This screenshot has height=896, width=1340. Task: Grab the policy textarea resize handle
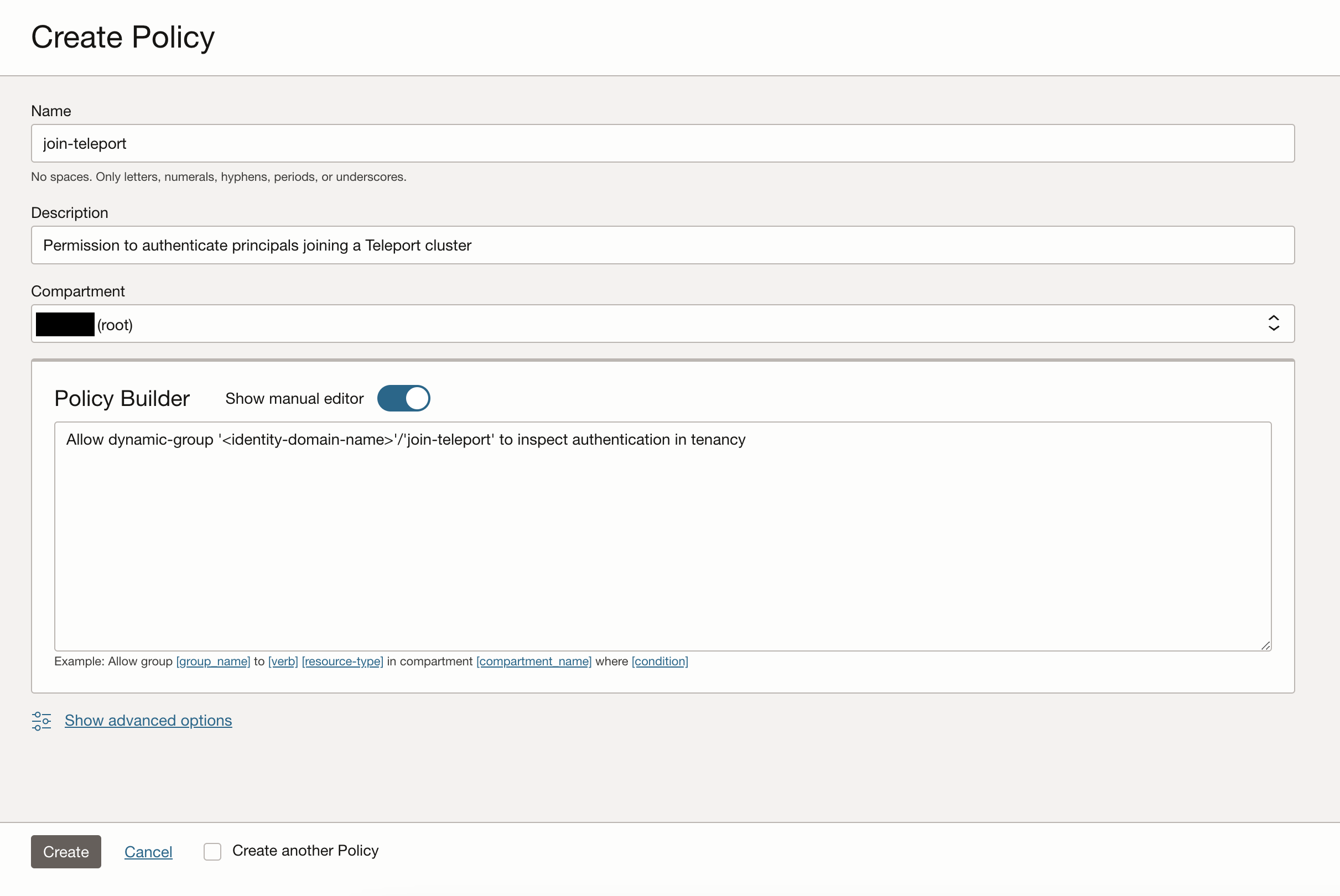pos(1265,645)
